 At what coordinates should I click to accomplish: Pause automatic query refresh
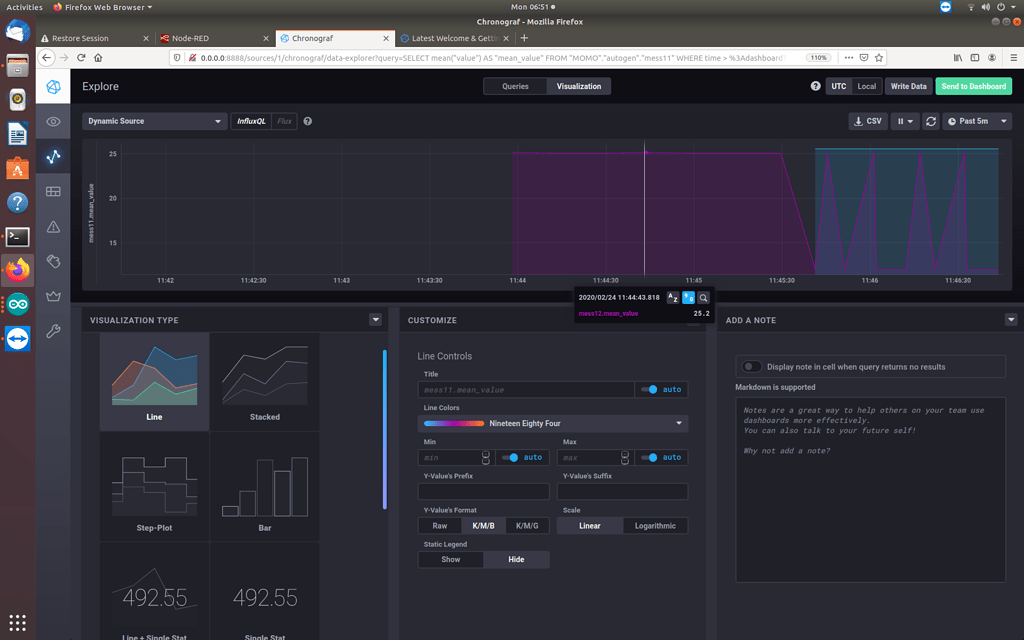click(904, 120)
